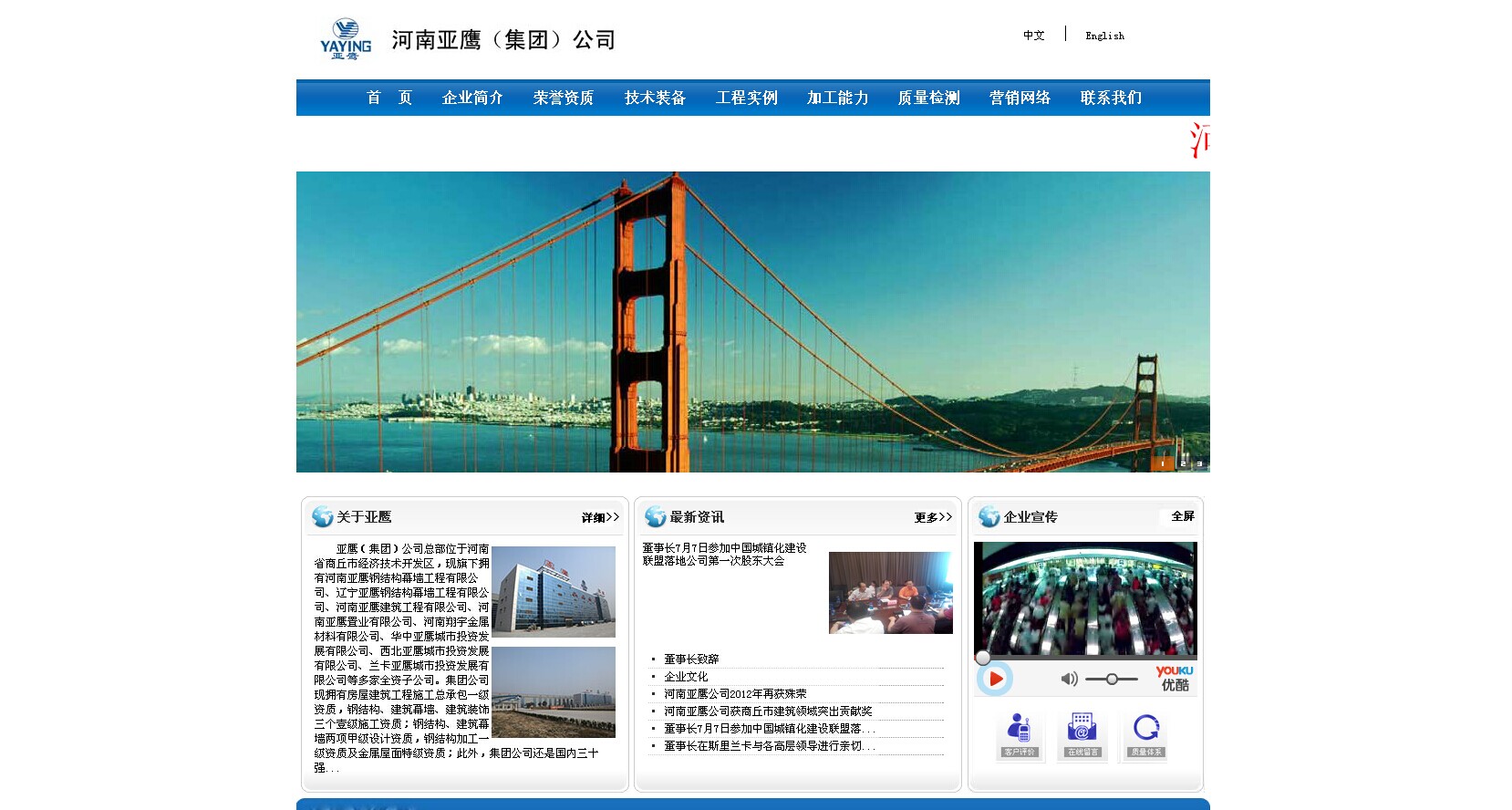Click 更多>> in 最新资讯 panel
This screenshot has width=1512, height=810.
point(933,517)
